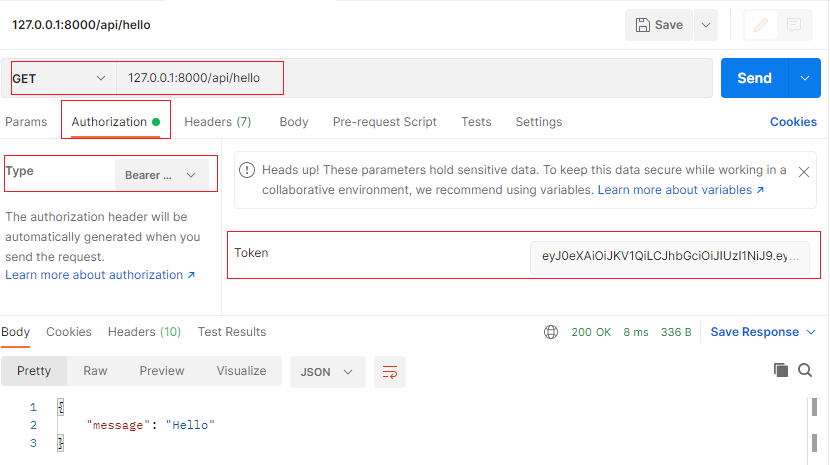Click the pencil edit icon

point(761,25)
